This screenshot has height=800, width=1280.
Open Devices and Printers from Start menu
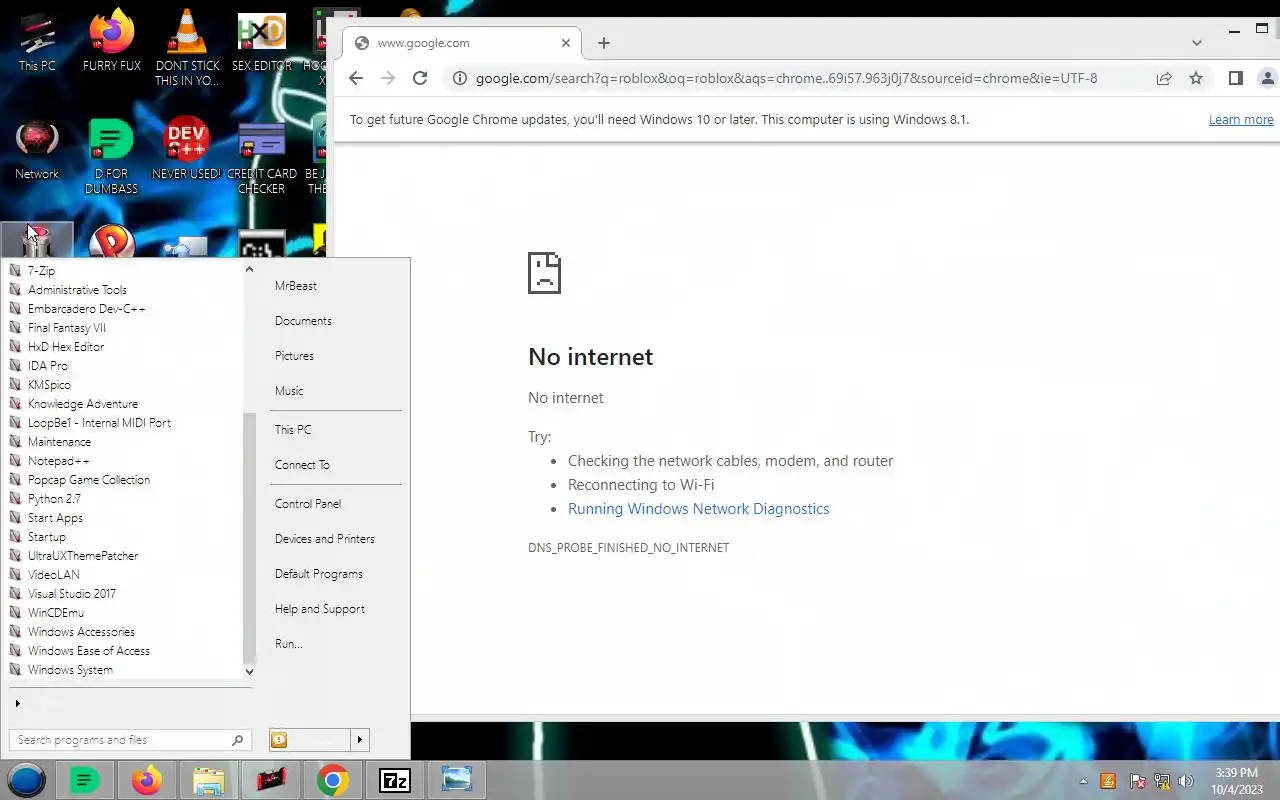coord(325,539)
